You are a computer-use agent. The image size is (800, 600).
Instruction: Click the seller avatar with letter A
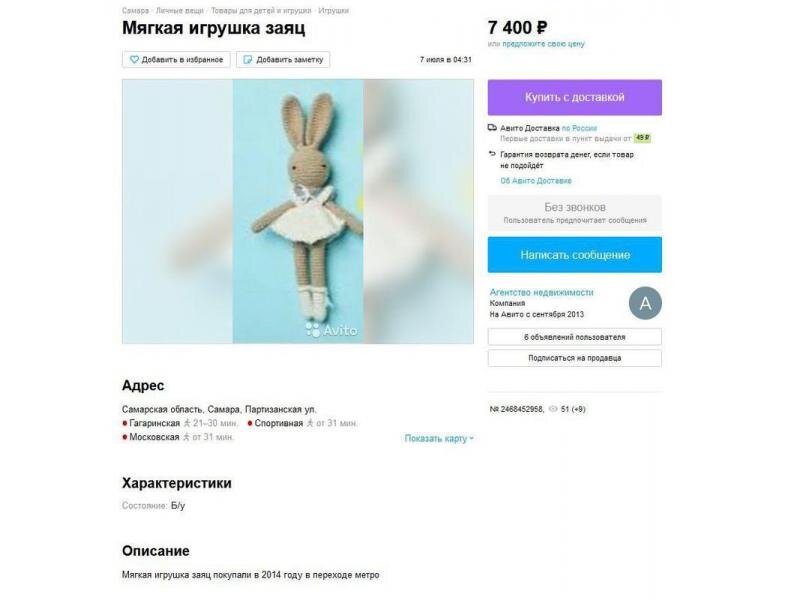coord(645,303)
